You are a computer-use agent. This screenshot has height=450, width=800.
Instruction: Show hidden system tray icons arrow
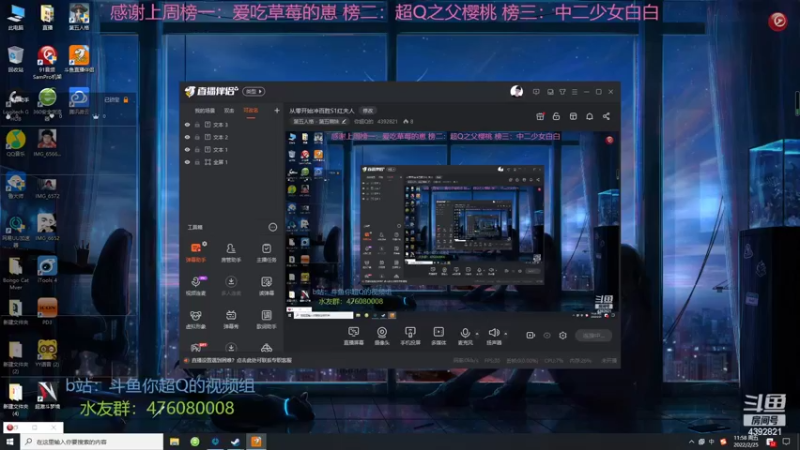pos(691,442)
